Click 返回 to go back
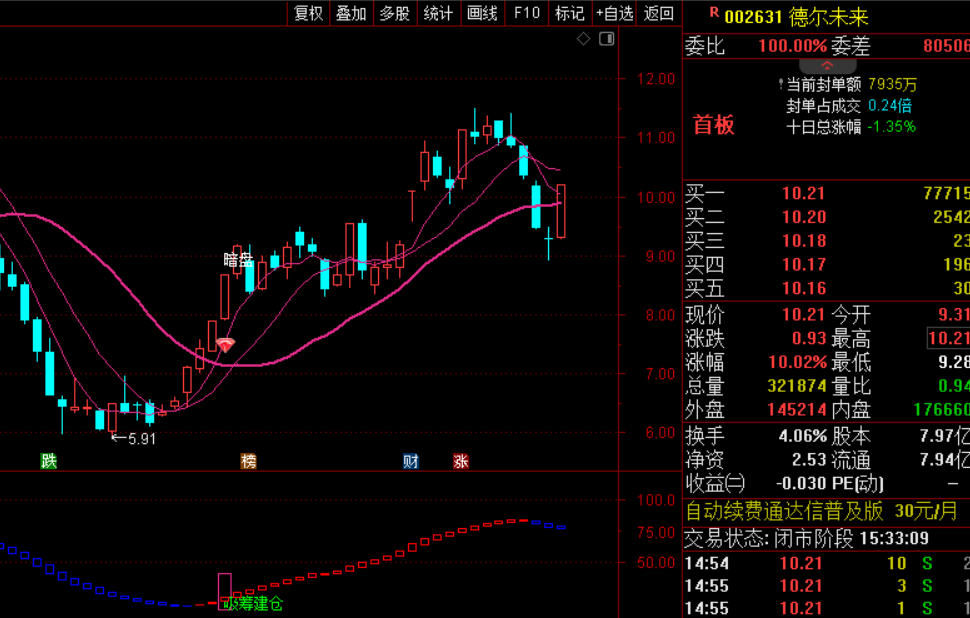The image size is (970, 618). tap(659, 13)
